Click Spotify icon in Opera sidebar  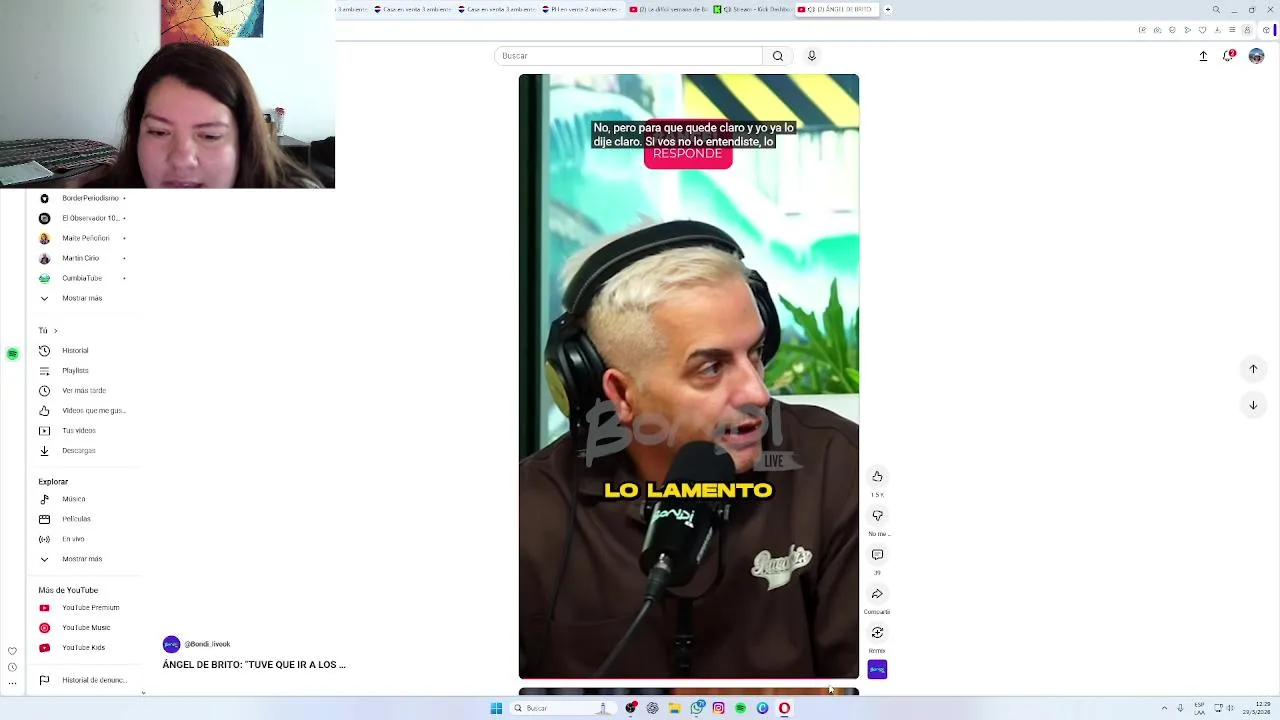pos(12,354)
